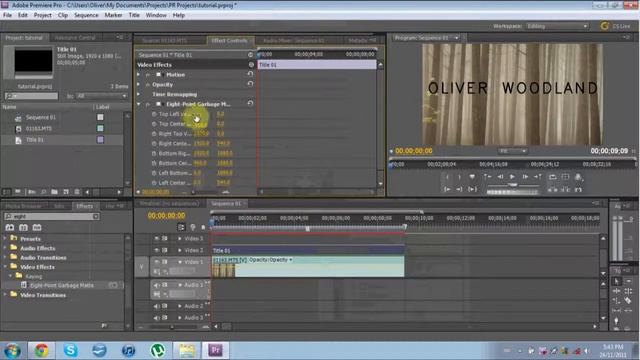Toggle Video 2 track output eye
The width and height of the screenshot is (640, 360).
click(x=156, y=250)
